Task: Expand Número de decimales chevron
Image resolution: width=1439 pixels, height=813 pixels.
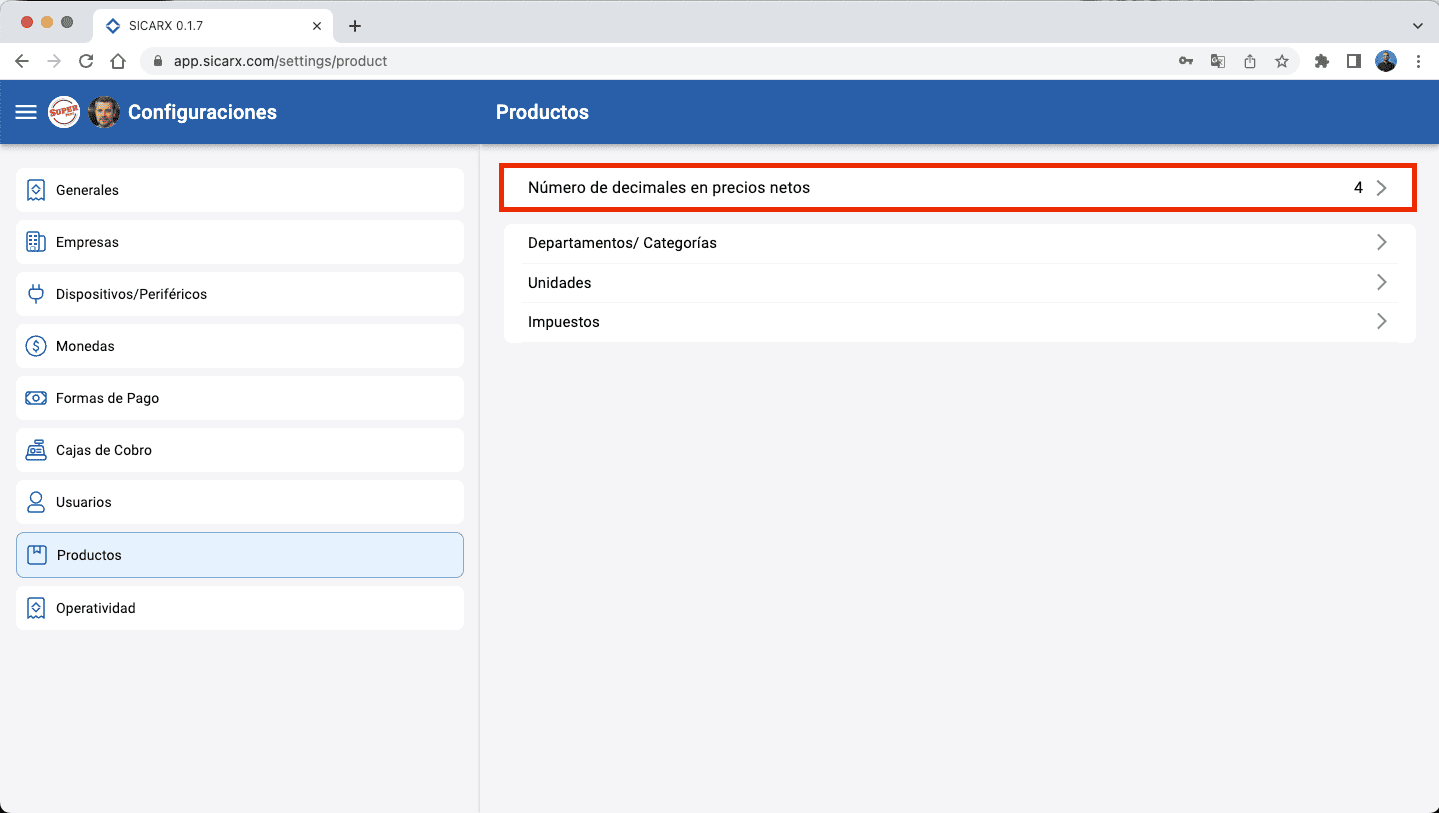Action: pyautogui.click(x=1381, y=188)
